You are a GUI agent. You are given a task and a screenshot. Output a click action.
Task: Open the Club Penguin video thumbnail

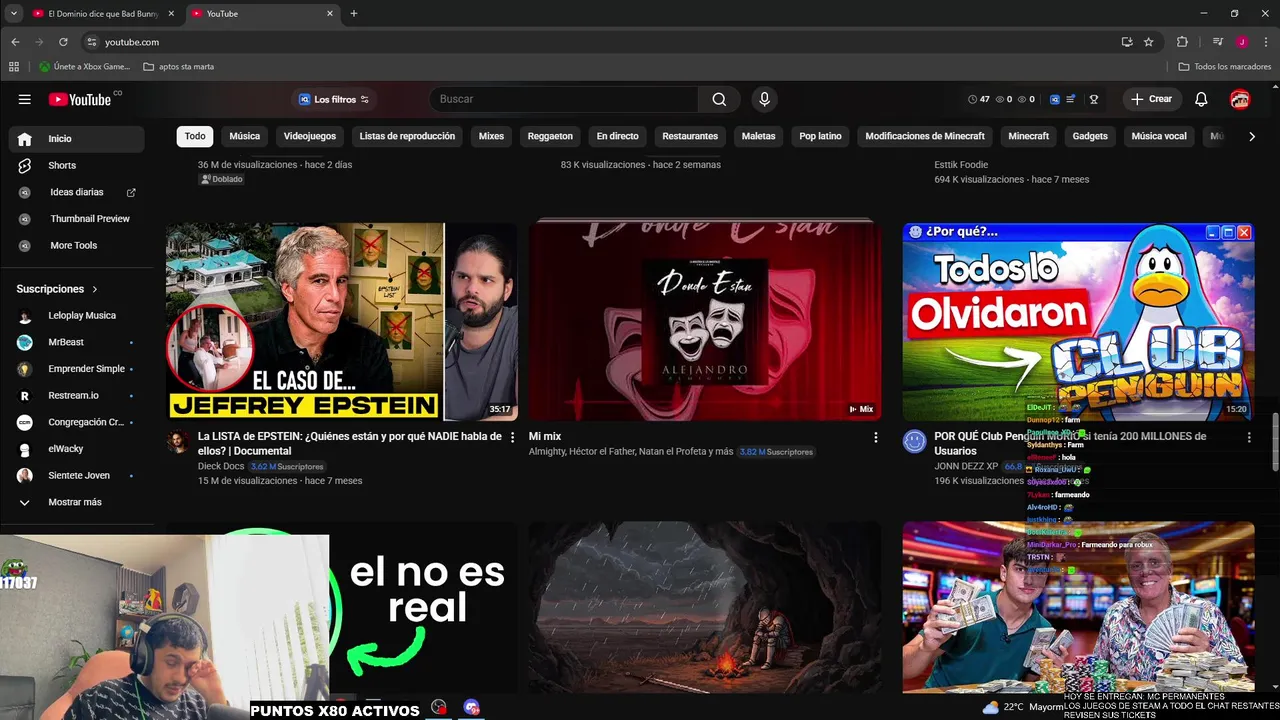[x=1078, y=322]
